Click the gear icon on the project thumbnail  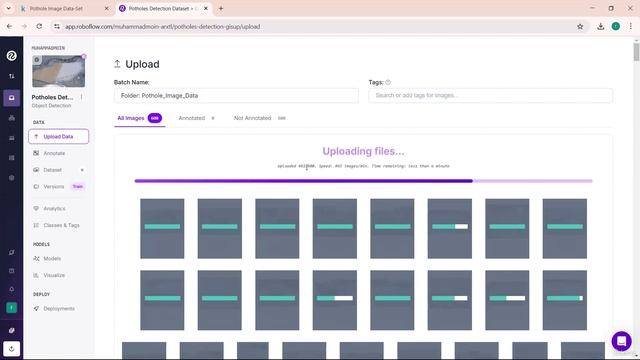(37, 60)
